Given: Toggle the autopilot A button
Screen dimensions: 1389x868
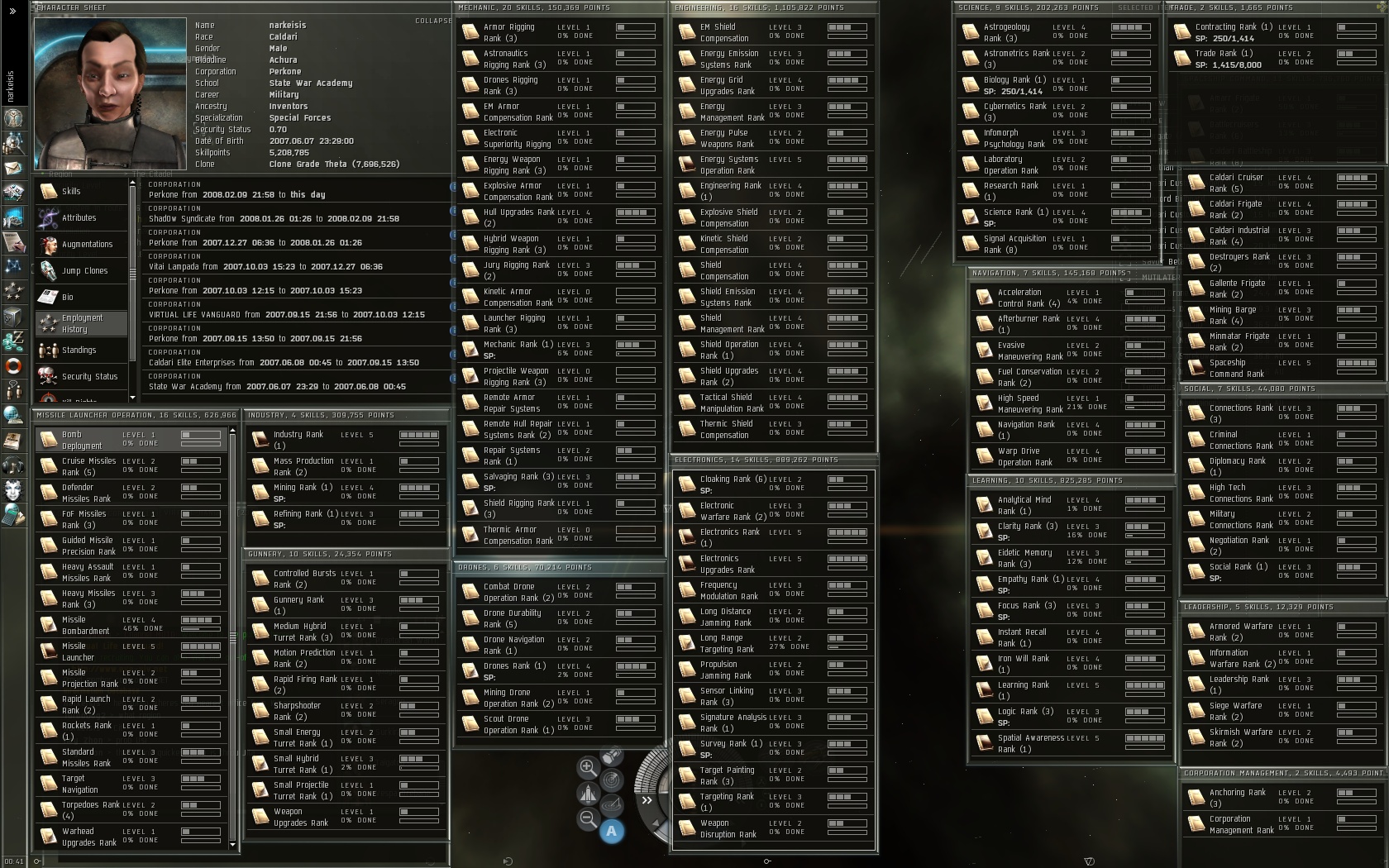Looking at the screenshot, I should click(x=612, y=831).
